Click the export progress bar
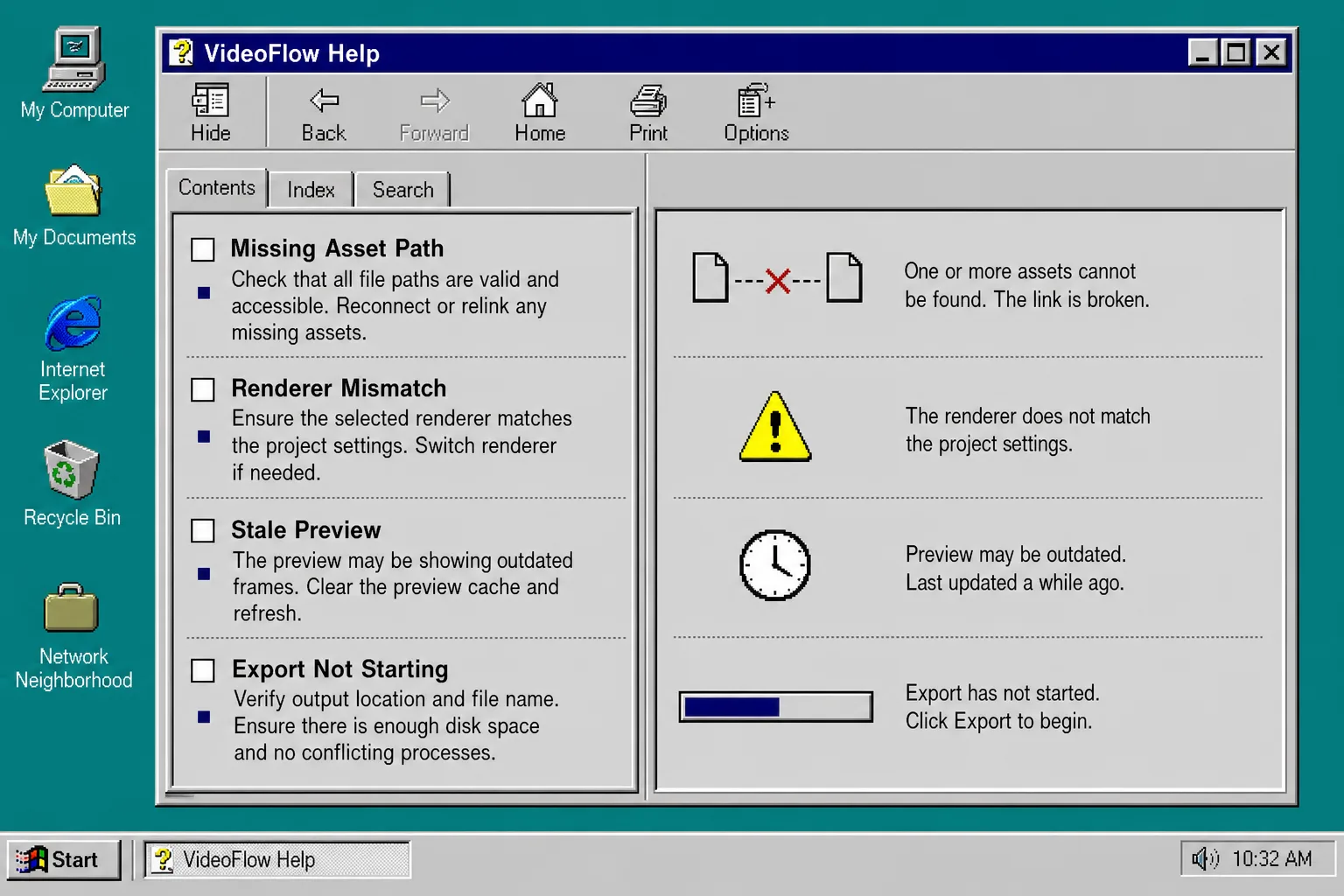Image resolution: width=1344 pixels, height=896 pixels. pyautogui.click(x=776, y=707)
